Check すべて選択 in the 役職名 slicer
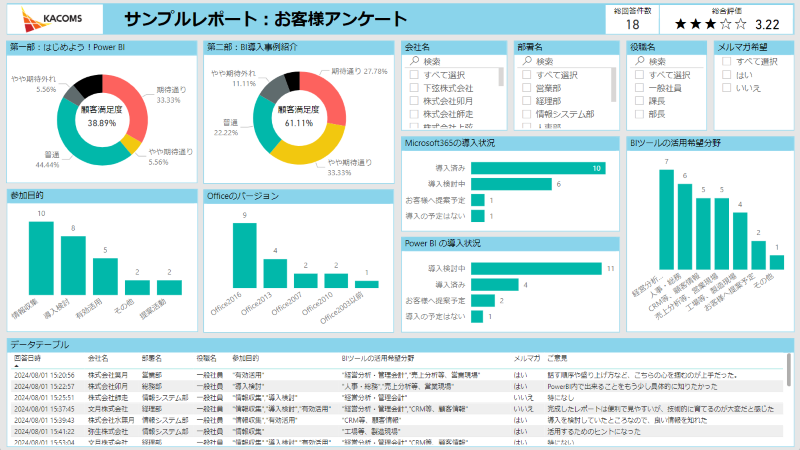The width and height of the screenshot is (800, 450). click(639, 74)
